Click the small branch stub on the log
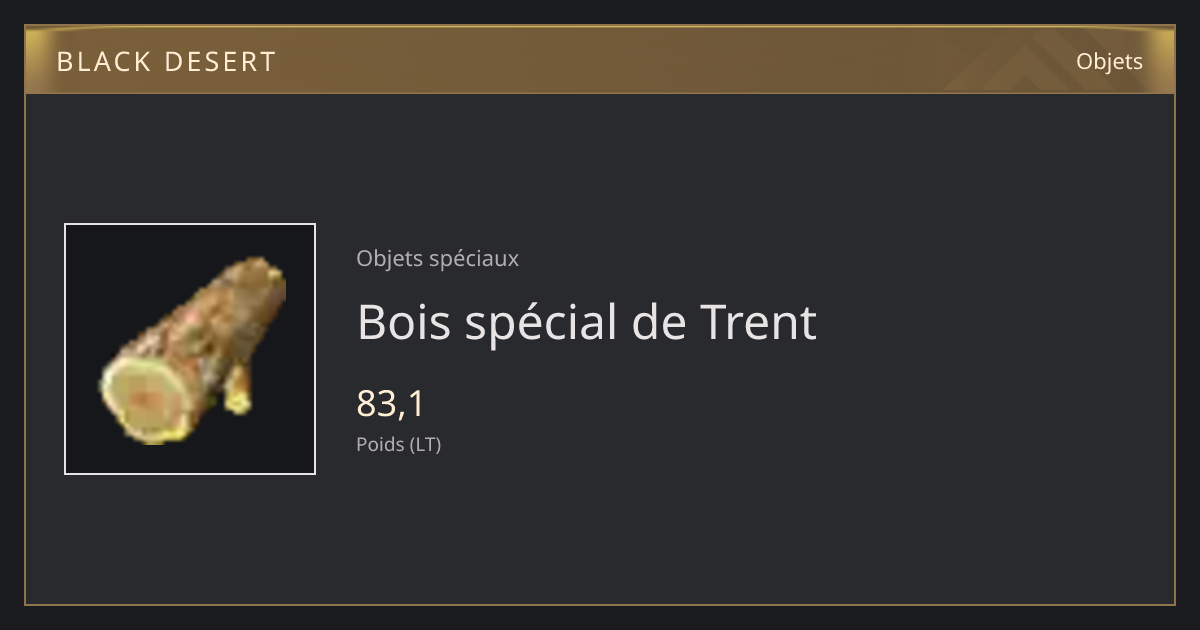Viewport: 1200px width, 630px height. point(237,392)
